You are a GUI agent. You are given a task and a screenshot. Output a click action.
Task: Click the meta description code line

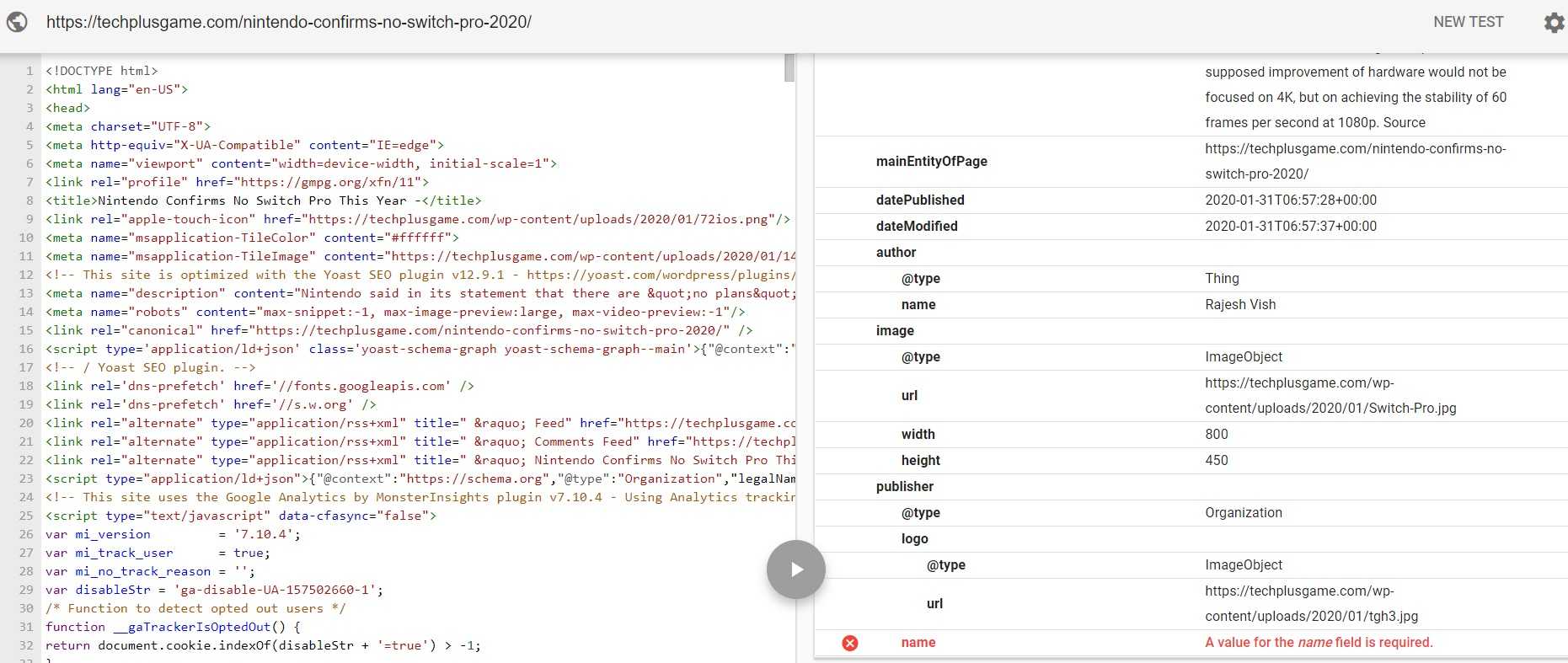coord(420,293)
